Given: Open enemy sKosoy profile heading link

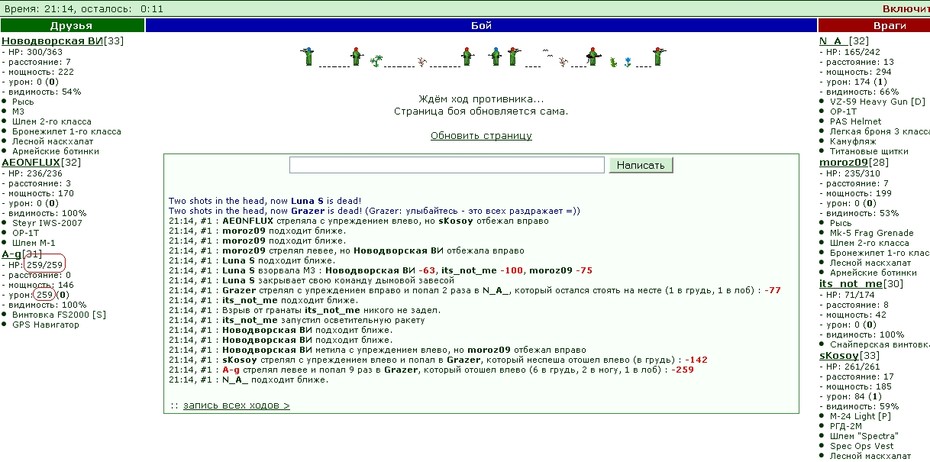Looking at the screenshot, I should tap(839, 355).
